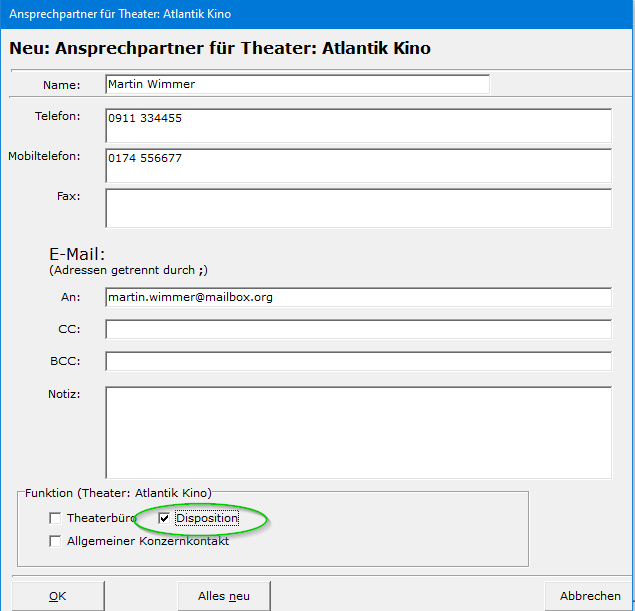Confirm the dialog with OK
This screenshot has width=635, height=611.
point(58,596)
